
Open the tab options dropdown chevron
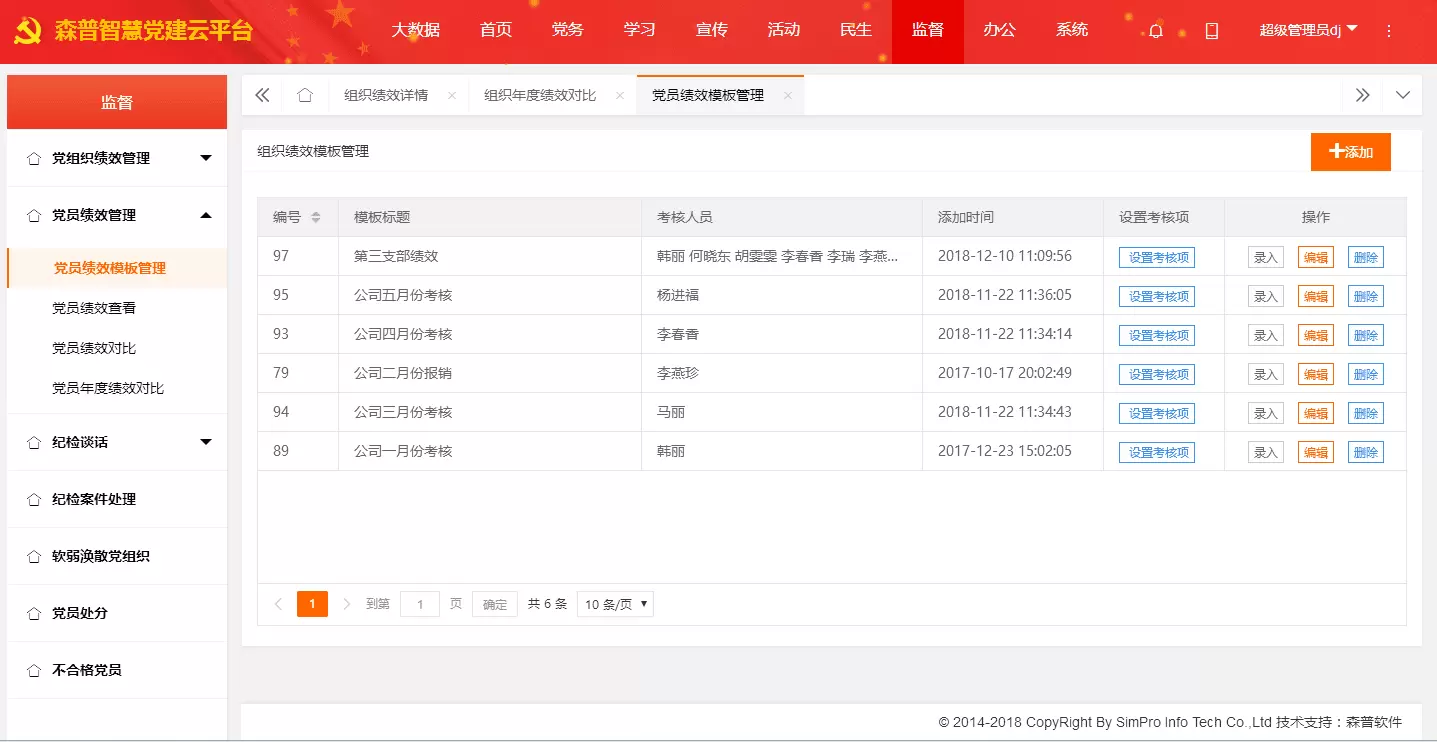pyautogui.click(x=1403, y=95)
